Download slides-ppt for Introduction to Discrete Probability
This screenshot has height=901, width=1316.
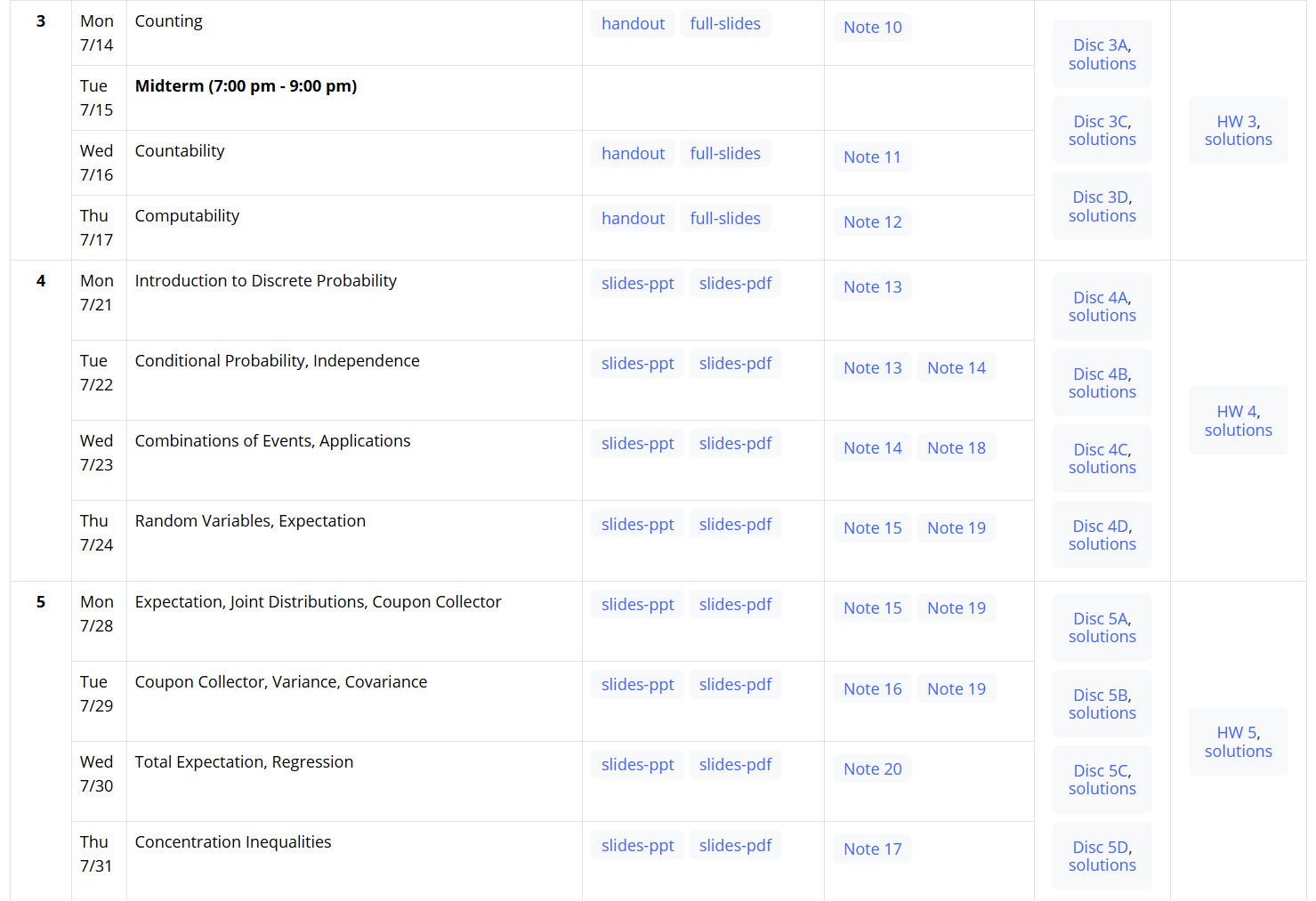click(637, 284)
